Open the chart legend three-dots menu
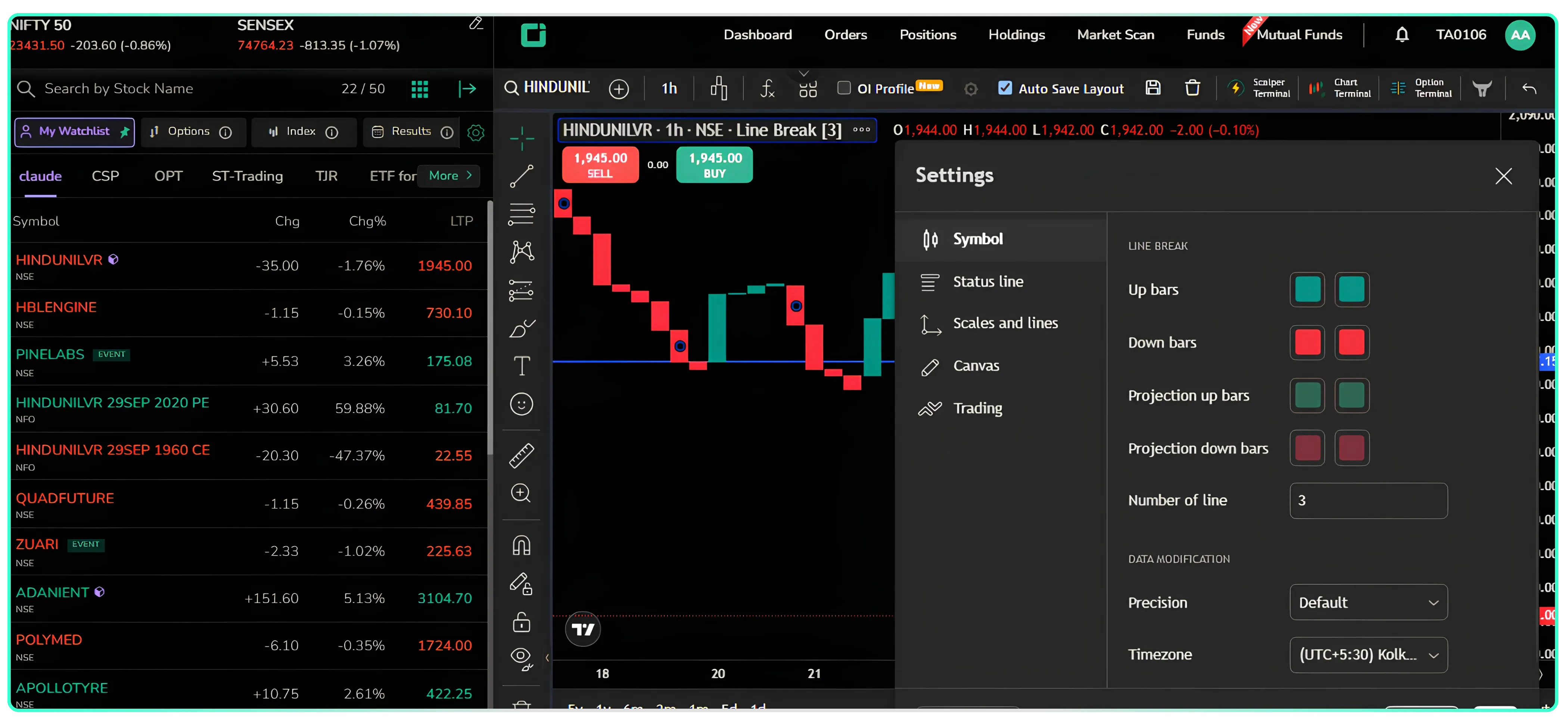 861,129
